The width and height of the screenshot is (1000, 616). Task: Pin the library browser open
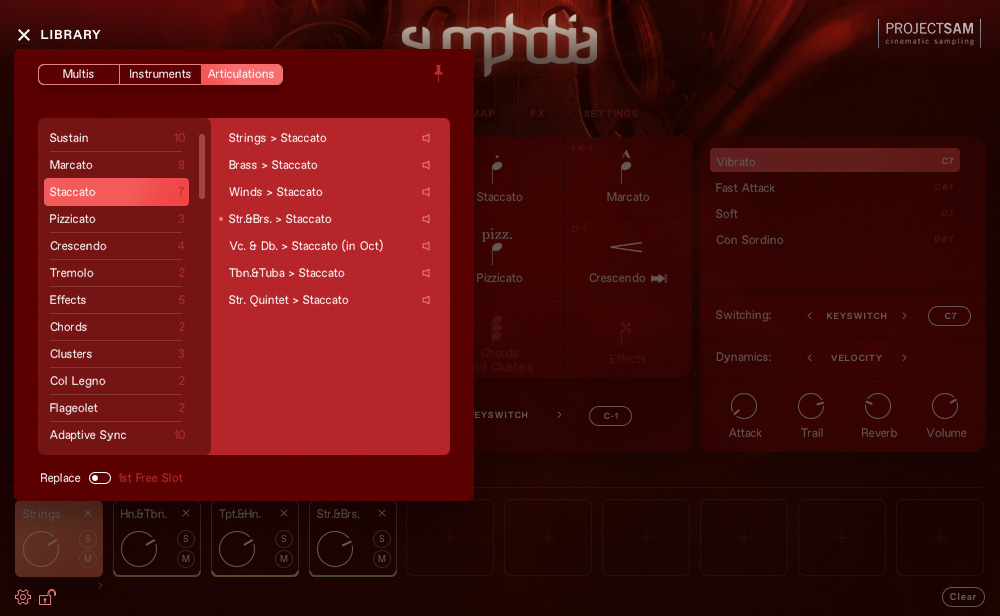[x=438, y=73]
